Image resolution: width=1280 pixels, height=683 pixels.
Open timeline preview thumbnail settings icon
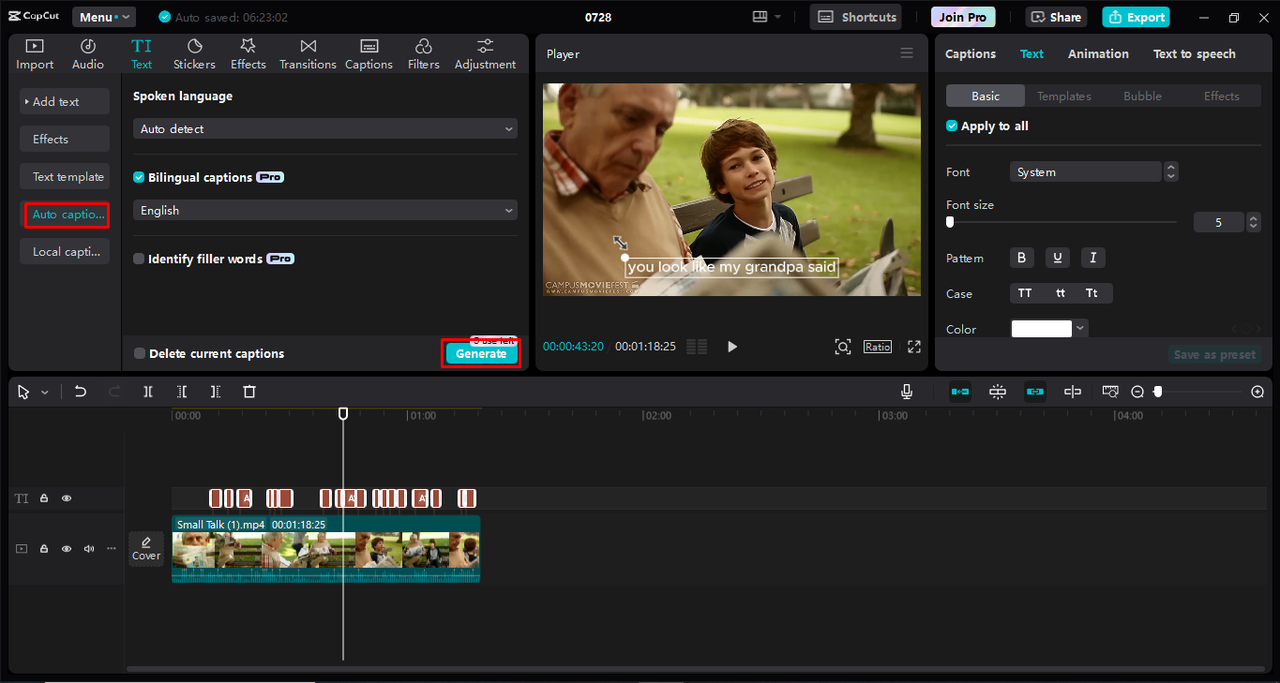click(x=1110, y=392)
